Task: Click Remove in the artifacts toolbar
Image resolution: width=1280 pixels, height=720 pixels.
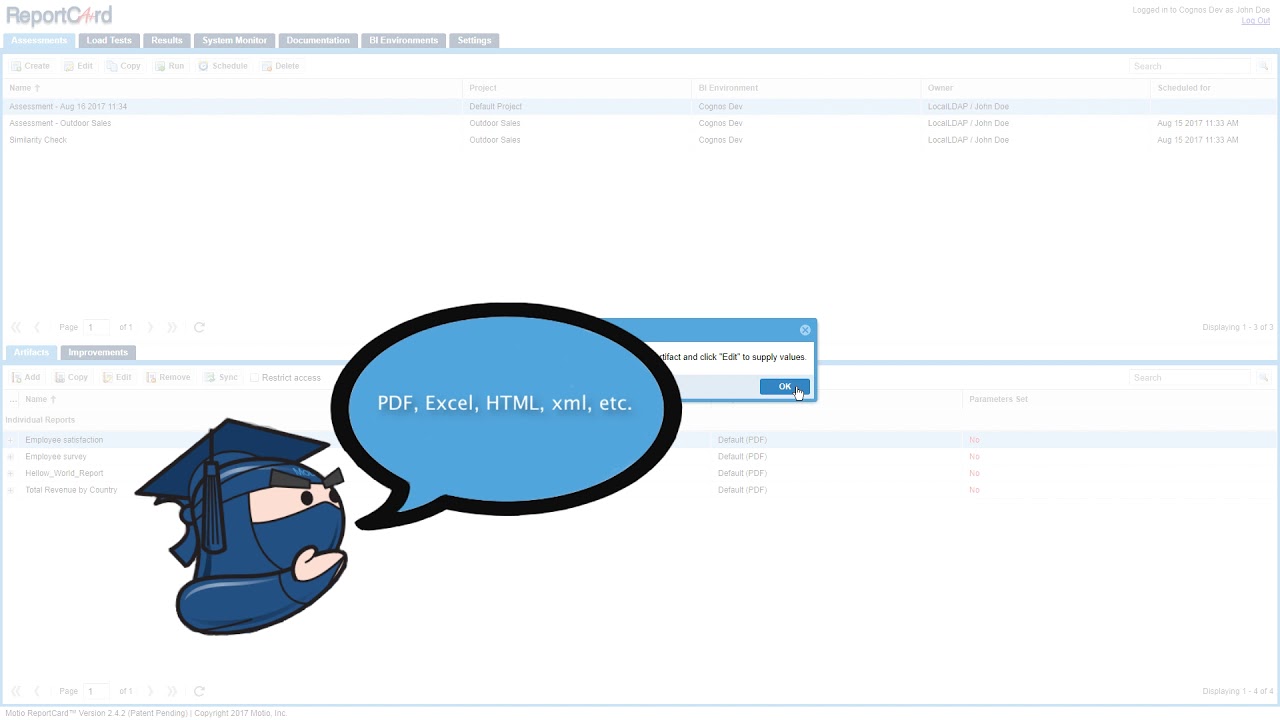Action: tap(167, 378)
